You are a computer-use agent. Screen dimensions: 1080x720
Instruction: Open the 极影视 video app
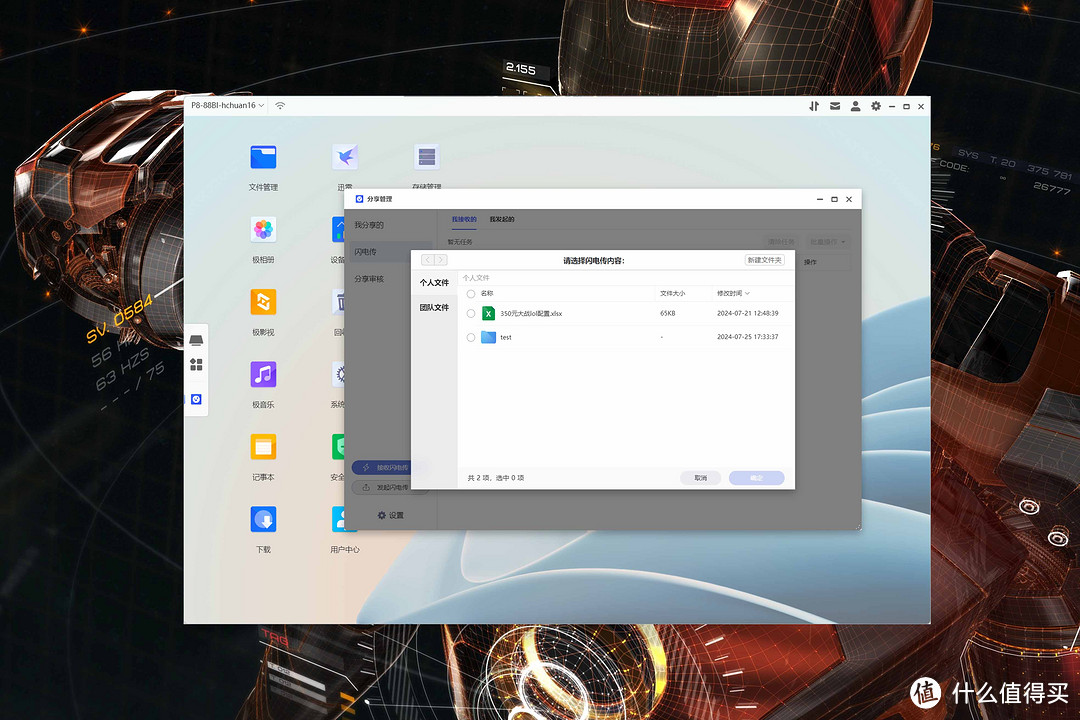click(263, 302)
